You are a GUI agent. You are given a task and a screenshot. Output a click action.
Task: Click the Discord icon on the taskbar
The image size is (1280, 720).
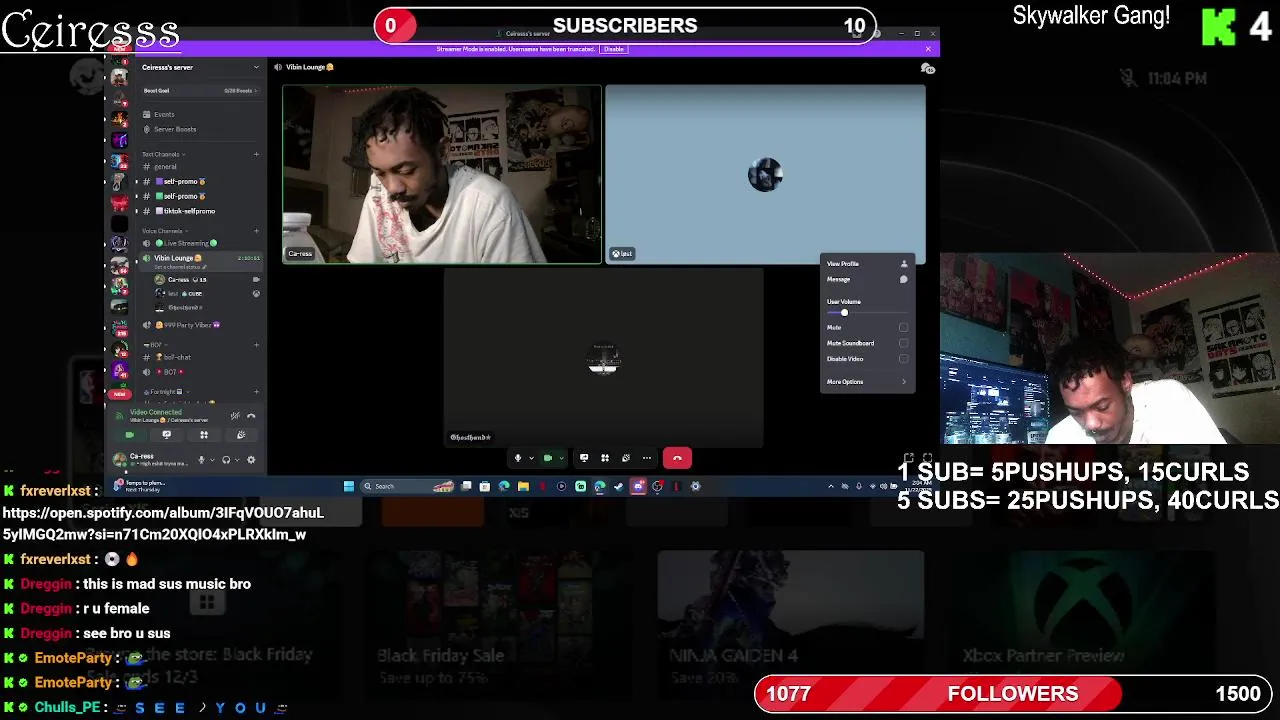pos(638,486)
